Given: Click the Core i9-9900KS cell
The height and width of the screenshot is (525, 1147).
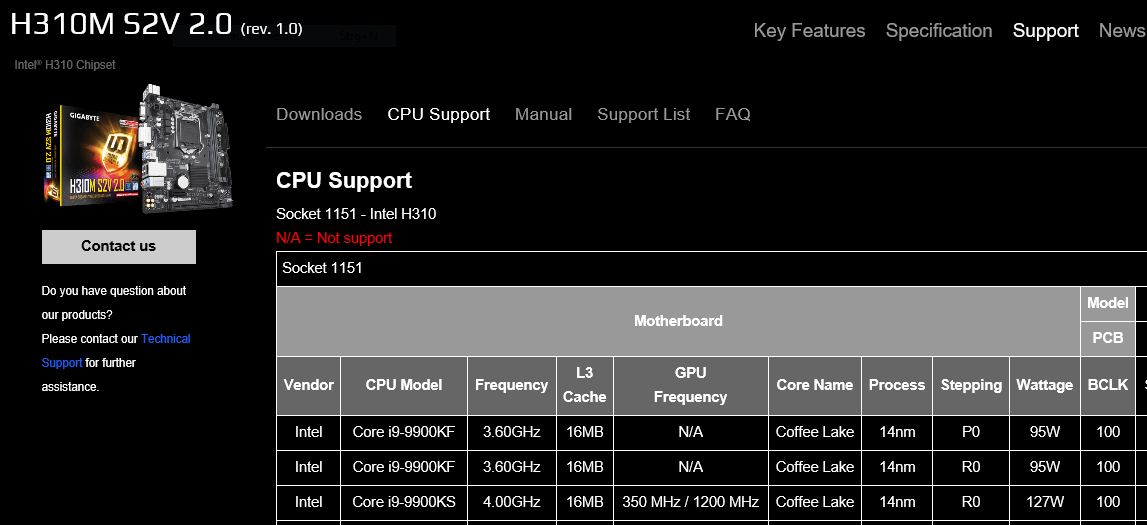Looking at the screenshot, I should coord(404,502).
